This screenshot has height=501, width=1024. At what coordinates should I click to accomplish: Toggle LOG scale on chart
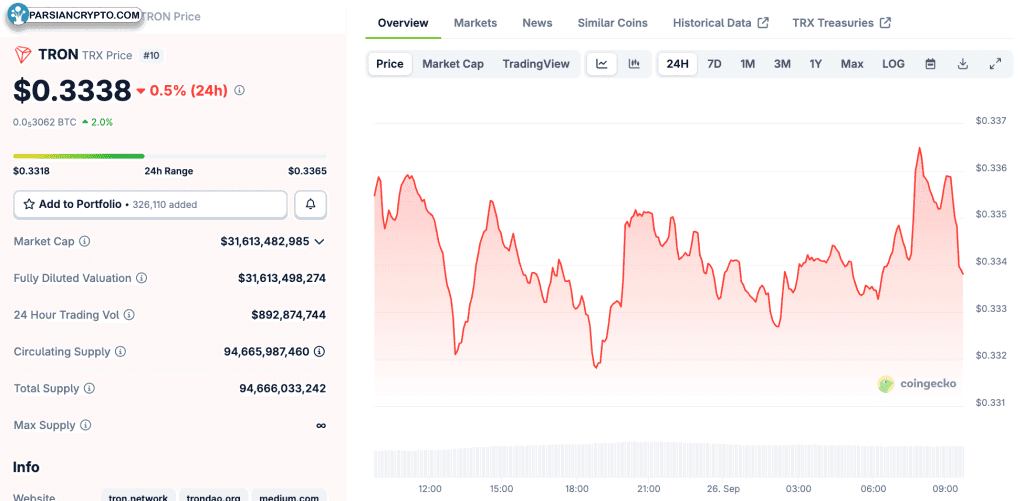click(x=893, y=64)
